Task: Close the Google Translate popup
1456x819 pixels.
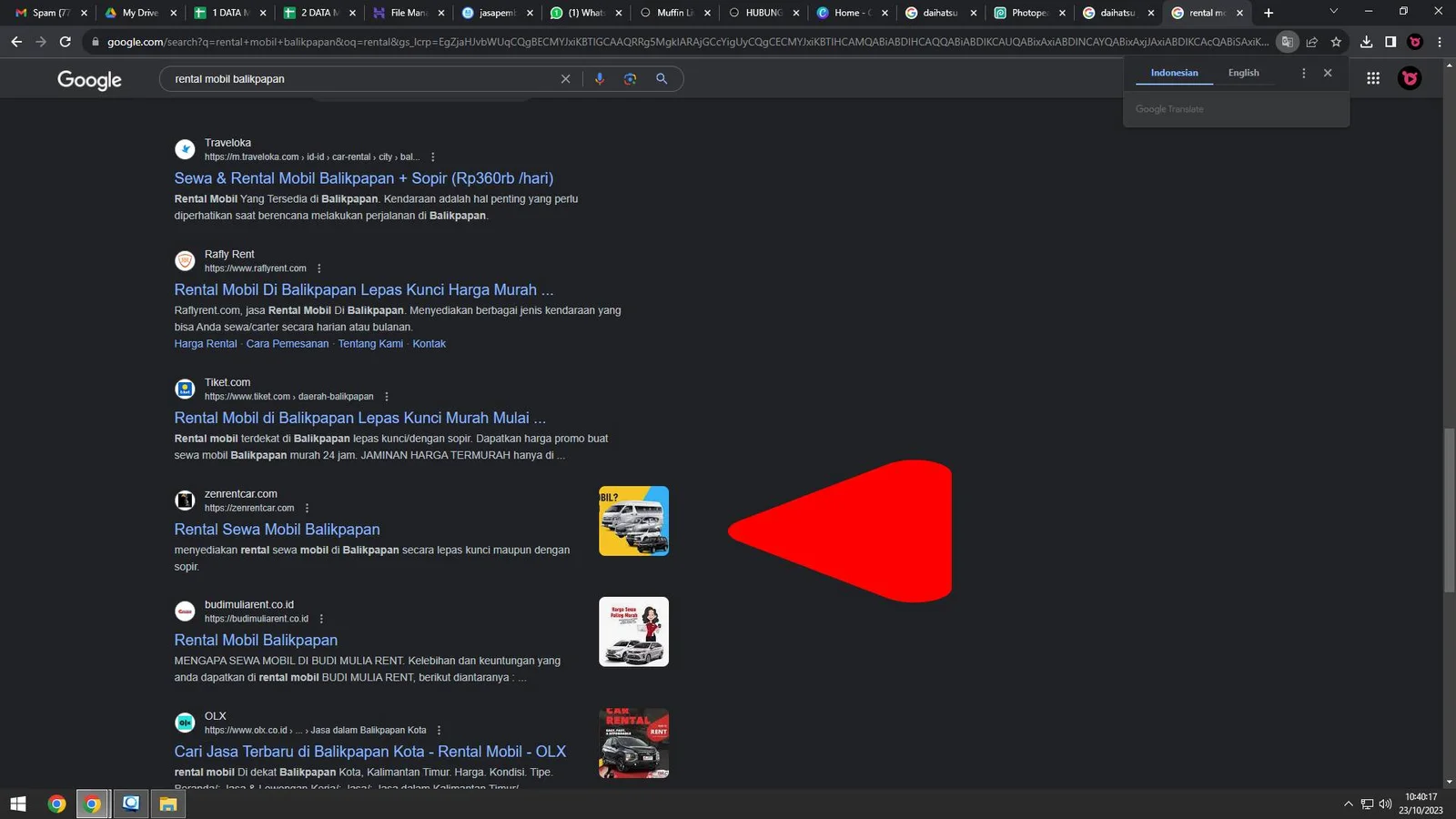Action: (x=1328, y=73)
